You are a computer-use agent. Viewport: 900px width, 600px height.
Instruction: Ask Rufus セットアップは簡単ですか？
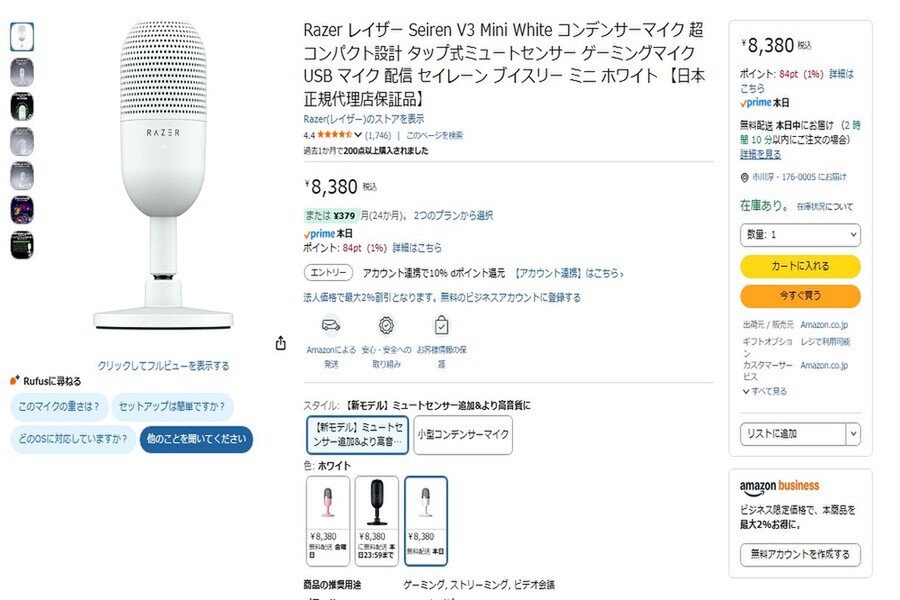click(173, 406)
